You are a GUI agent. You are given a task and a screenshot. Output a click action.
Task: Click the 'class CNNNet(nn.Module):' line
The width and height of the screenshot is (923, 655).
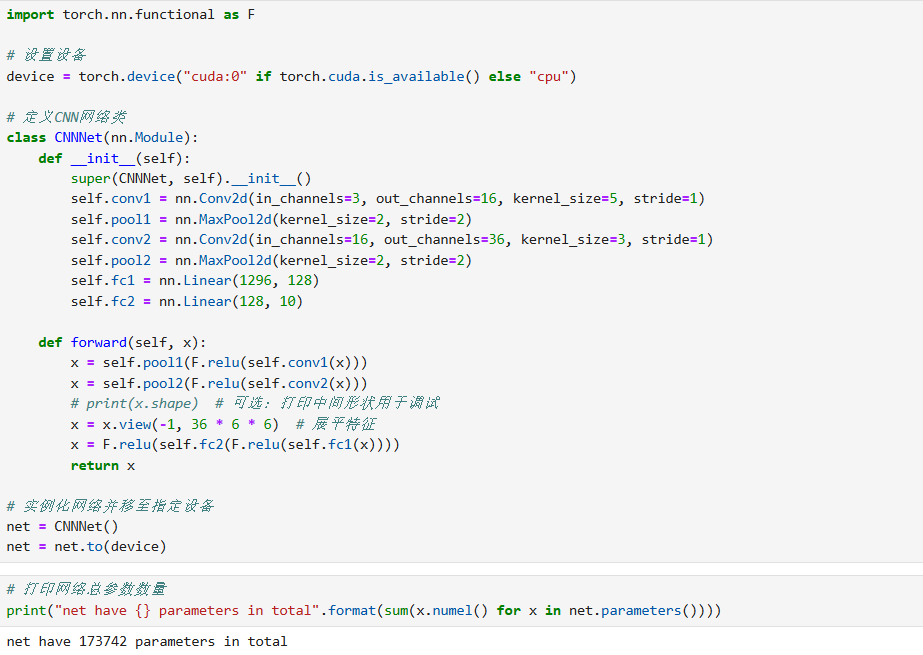pos(102,138)
